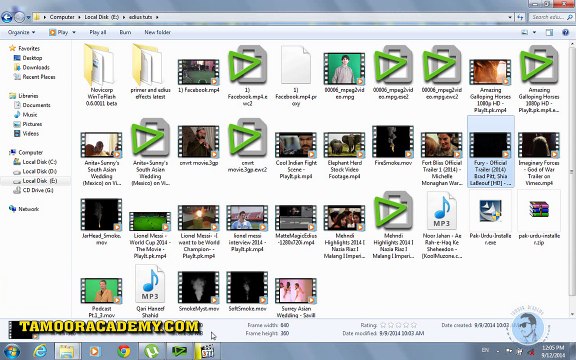Go back with the Back arrow button

tap(7, 17)
